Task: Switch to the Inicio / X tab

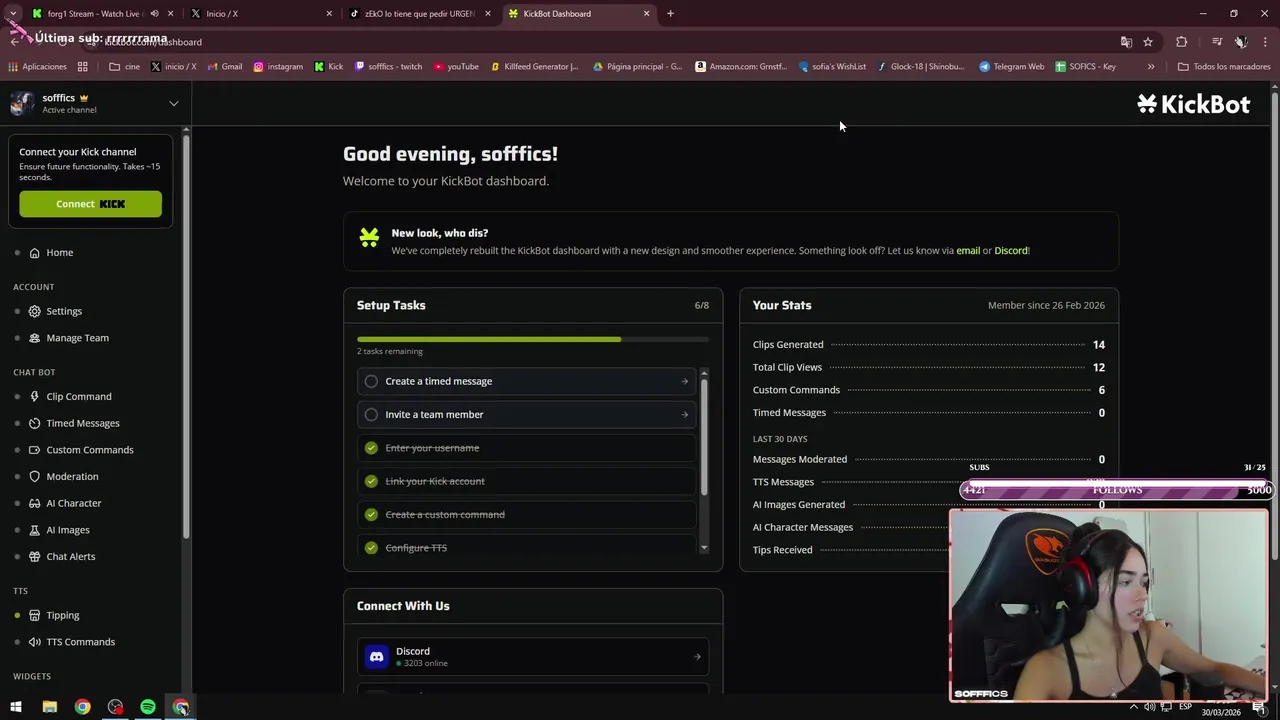Action: coord(262,14)
